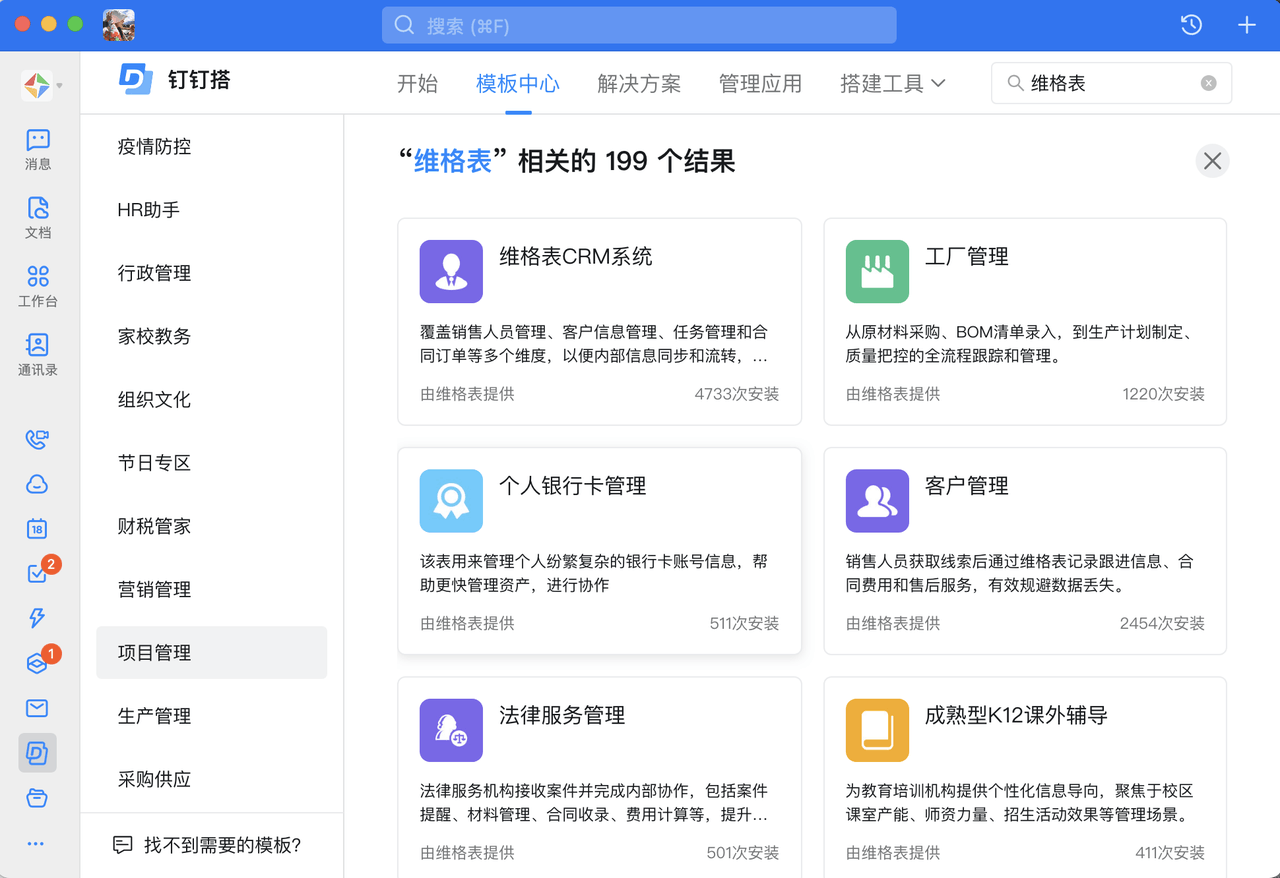Expand the 搭建工具 dropdown menu
1280x878 pixels.
click(x=892, y=84)
